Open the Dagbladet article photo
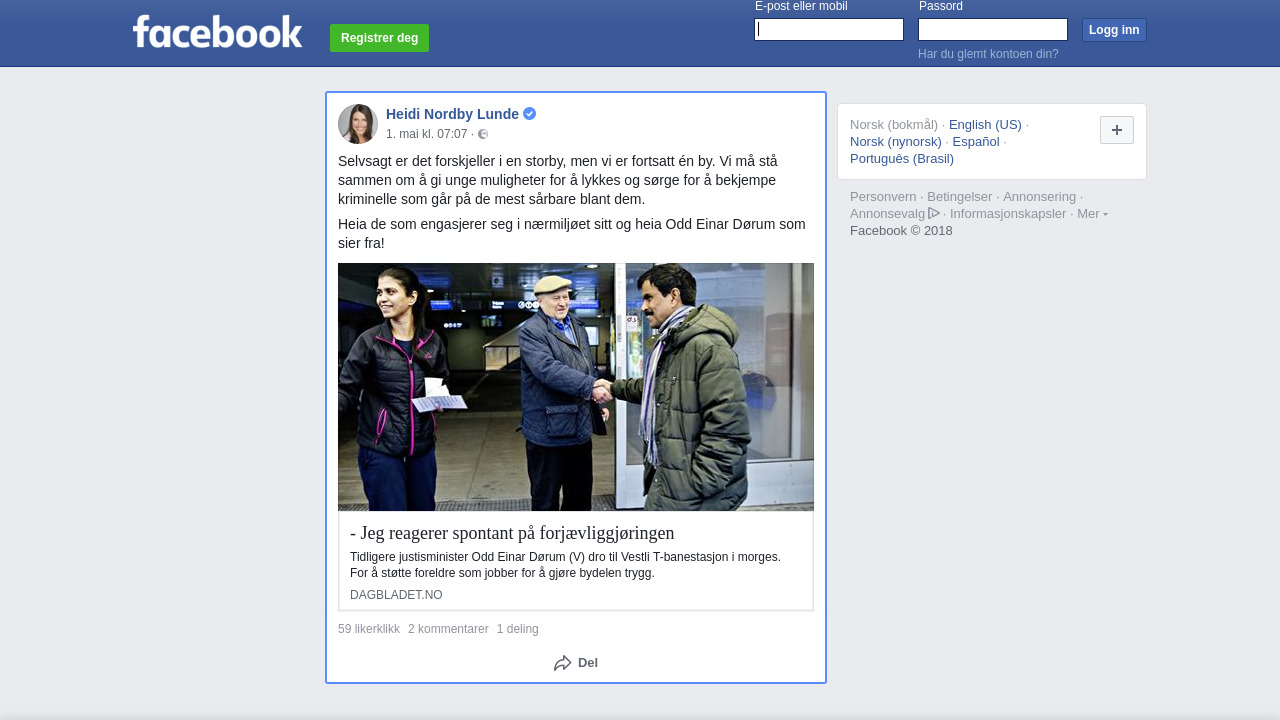Viewport: 1280px width, 720px height. pos(576,387)
